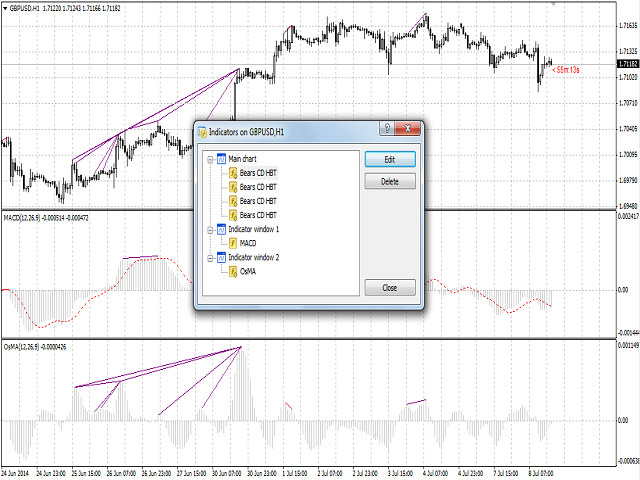Click the MACD indicator icon in tree
The height and width of the screenshot is (480, 640).
(233, 243)
